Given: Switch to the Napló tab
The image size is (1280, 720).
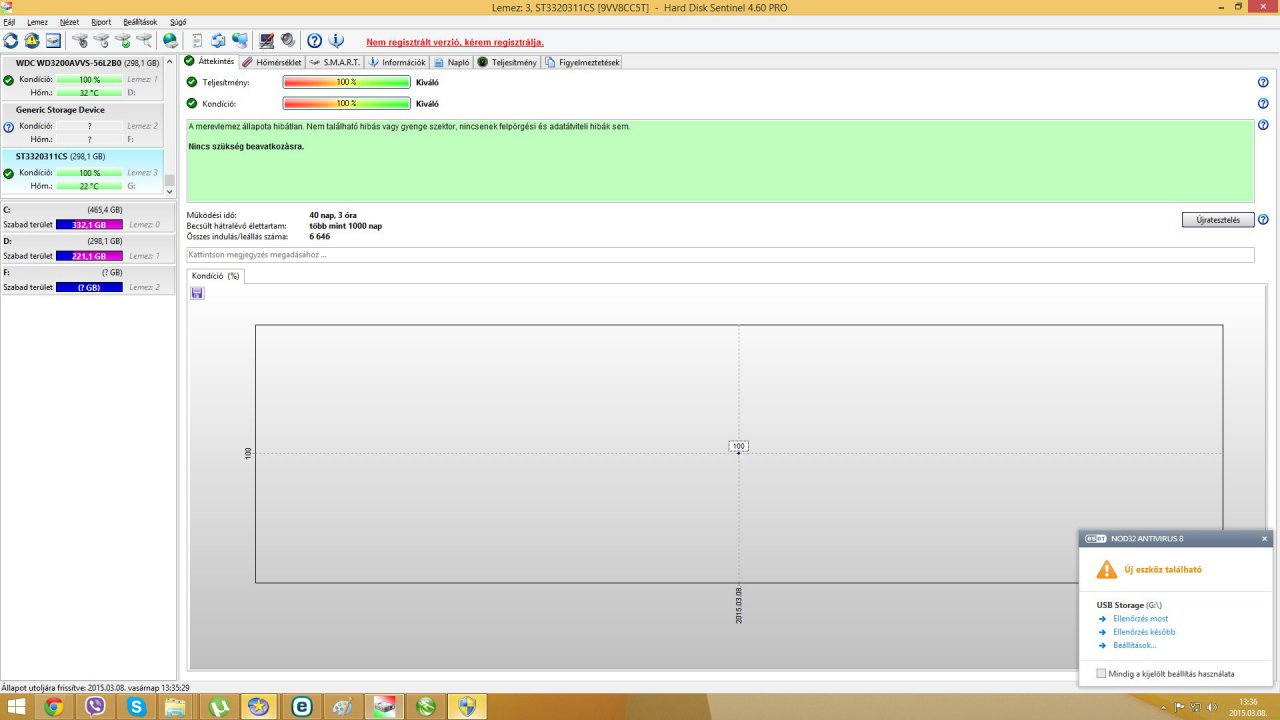Looking at the screenshot, I should click(x=452, y=62).
